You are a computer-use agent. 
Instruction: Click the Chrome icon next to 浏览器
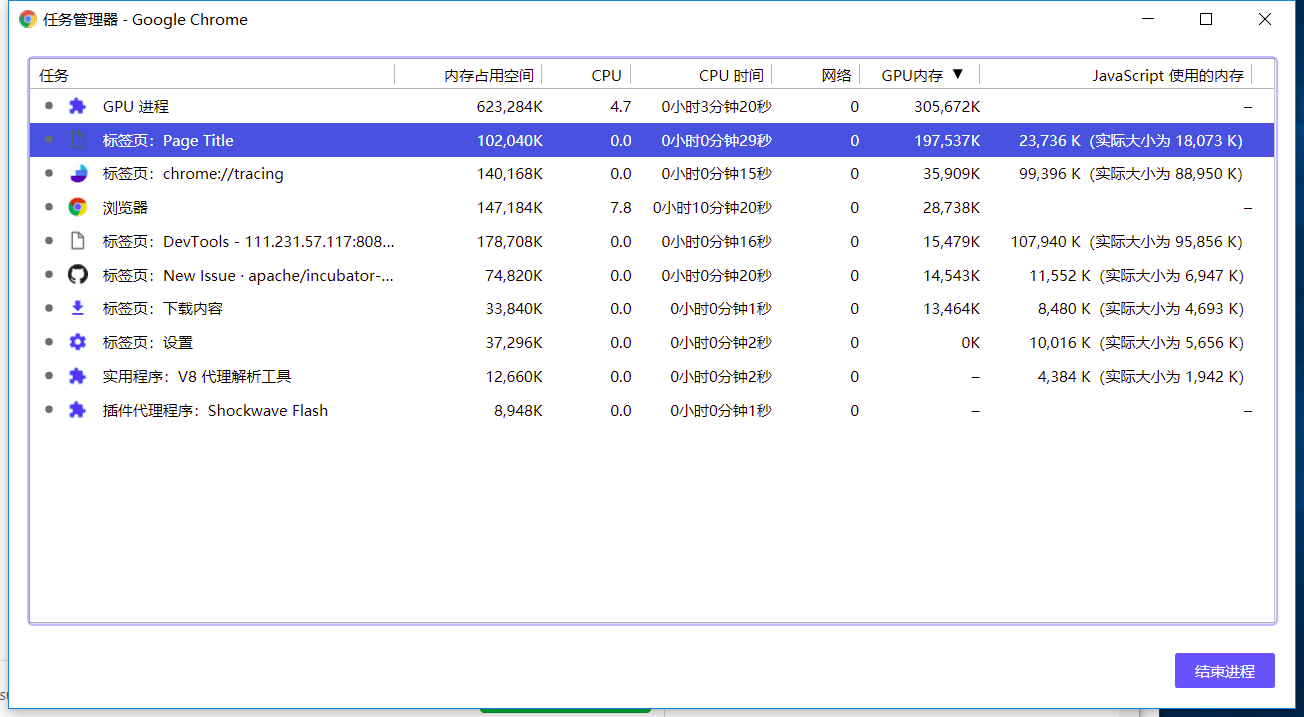[78, 207]
